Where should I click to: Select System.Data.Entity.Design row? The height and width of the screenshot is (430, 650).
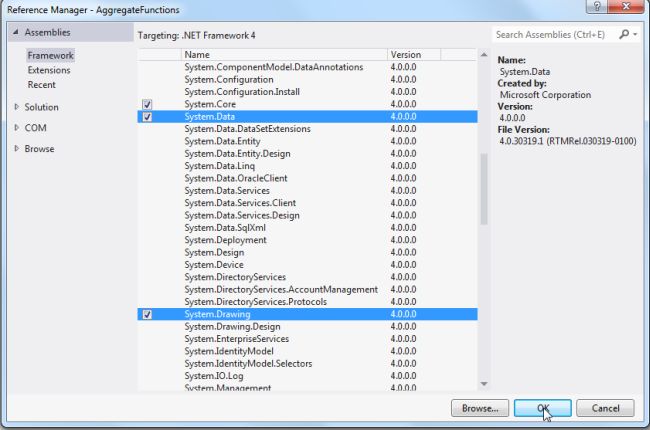pyautogui.click(x=307, y=154)
